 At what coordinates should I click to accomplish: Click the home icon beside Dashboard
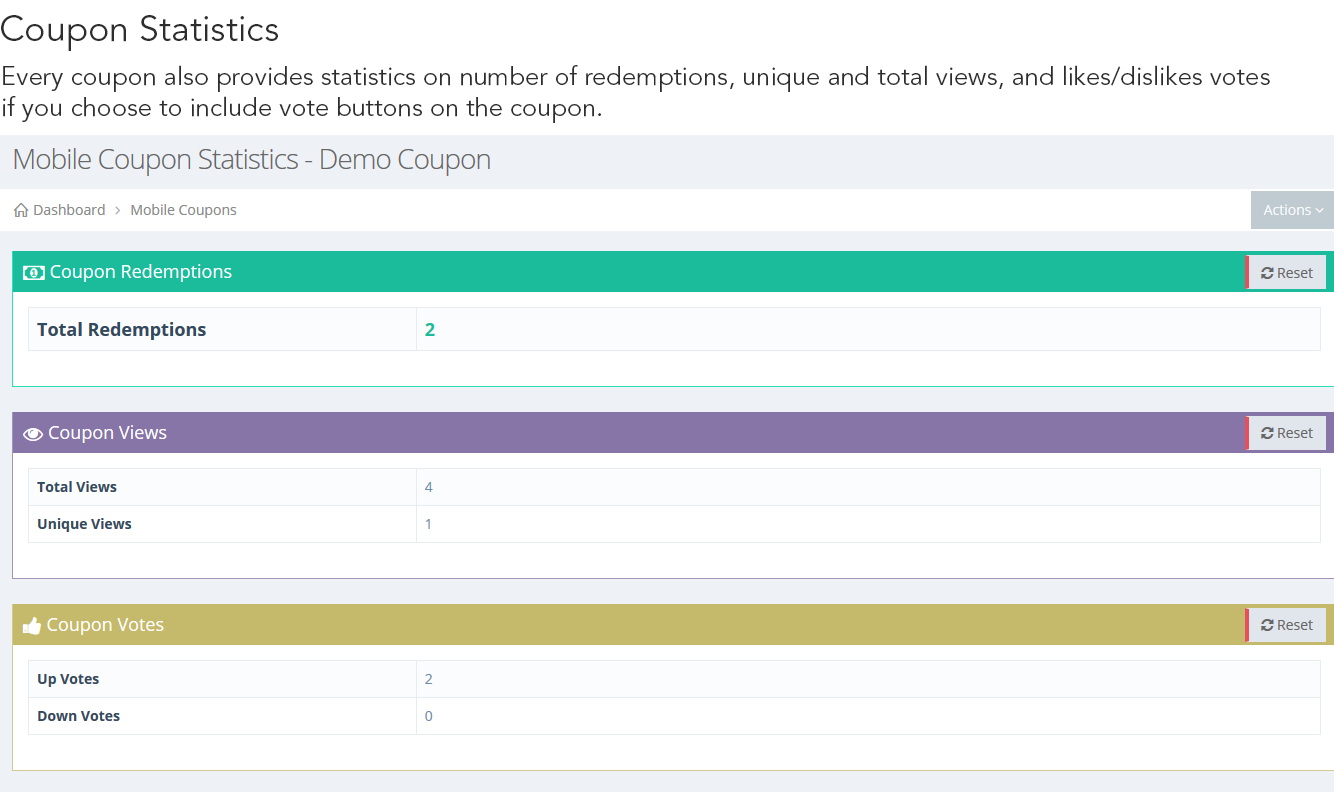(x=21, y=210)
